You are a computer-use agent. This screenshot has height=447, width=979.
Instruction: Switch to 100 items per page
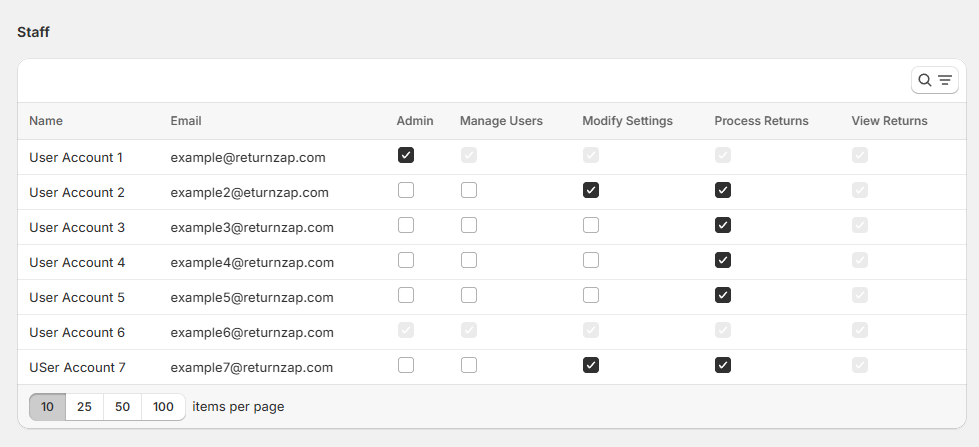[163, 407]
